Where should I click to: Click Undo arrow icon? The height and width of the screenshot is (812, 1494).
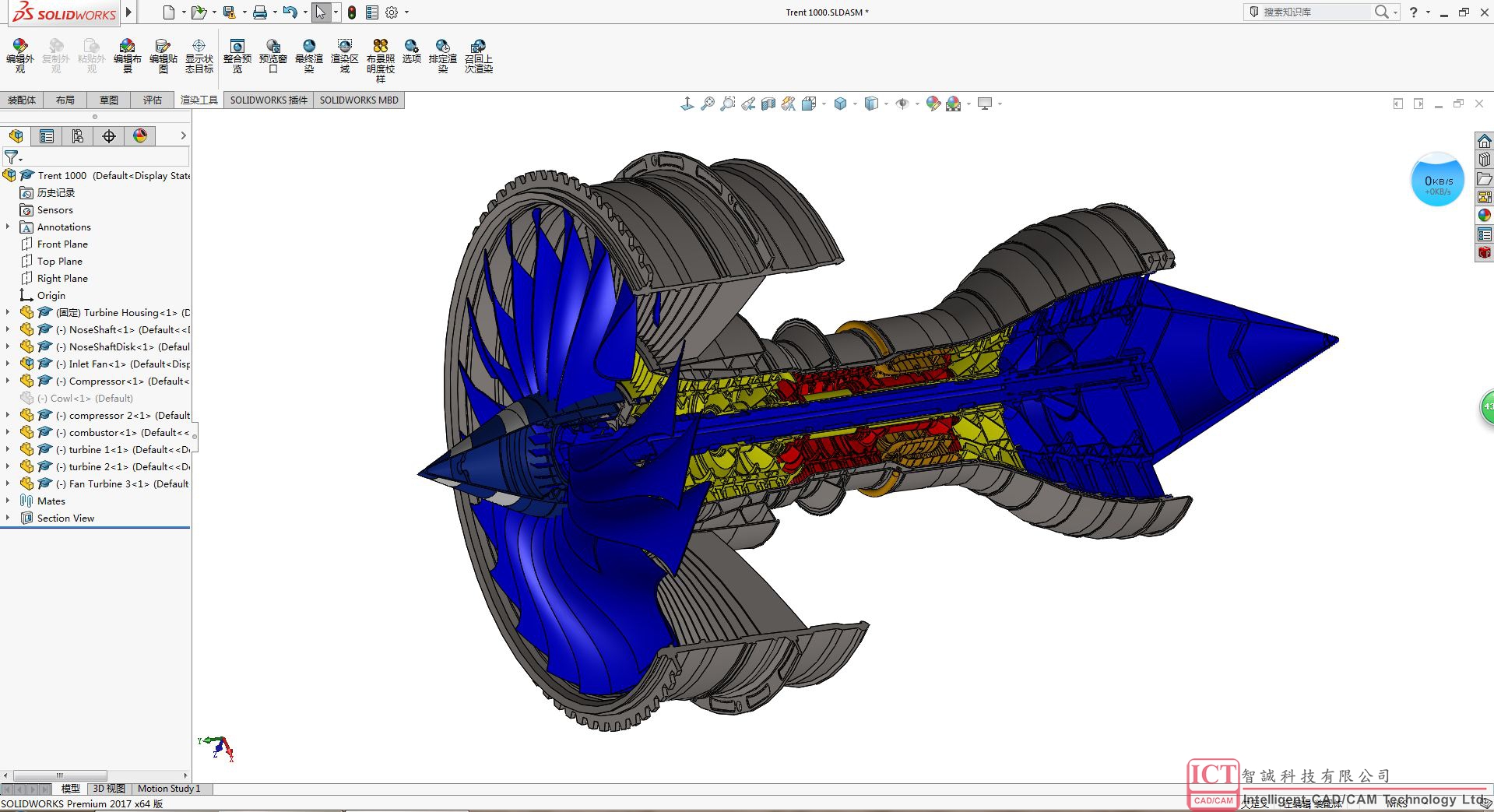point(290,12)
